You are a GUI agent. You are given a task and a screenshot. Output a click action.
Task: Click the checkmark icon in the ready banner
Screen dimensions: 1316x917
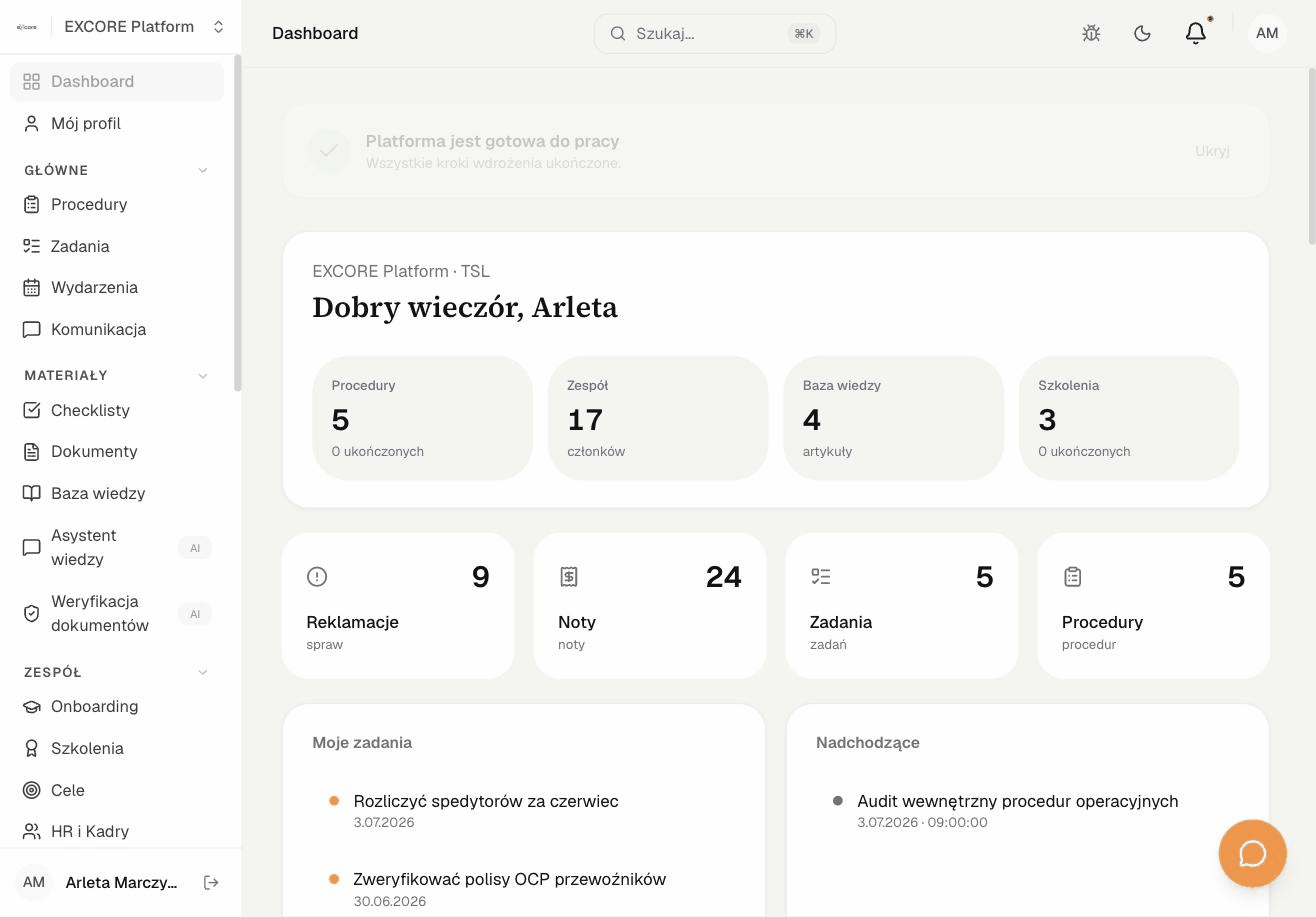[x=329, y=151]
